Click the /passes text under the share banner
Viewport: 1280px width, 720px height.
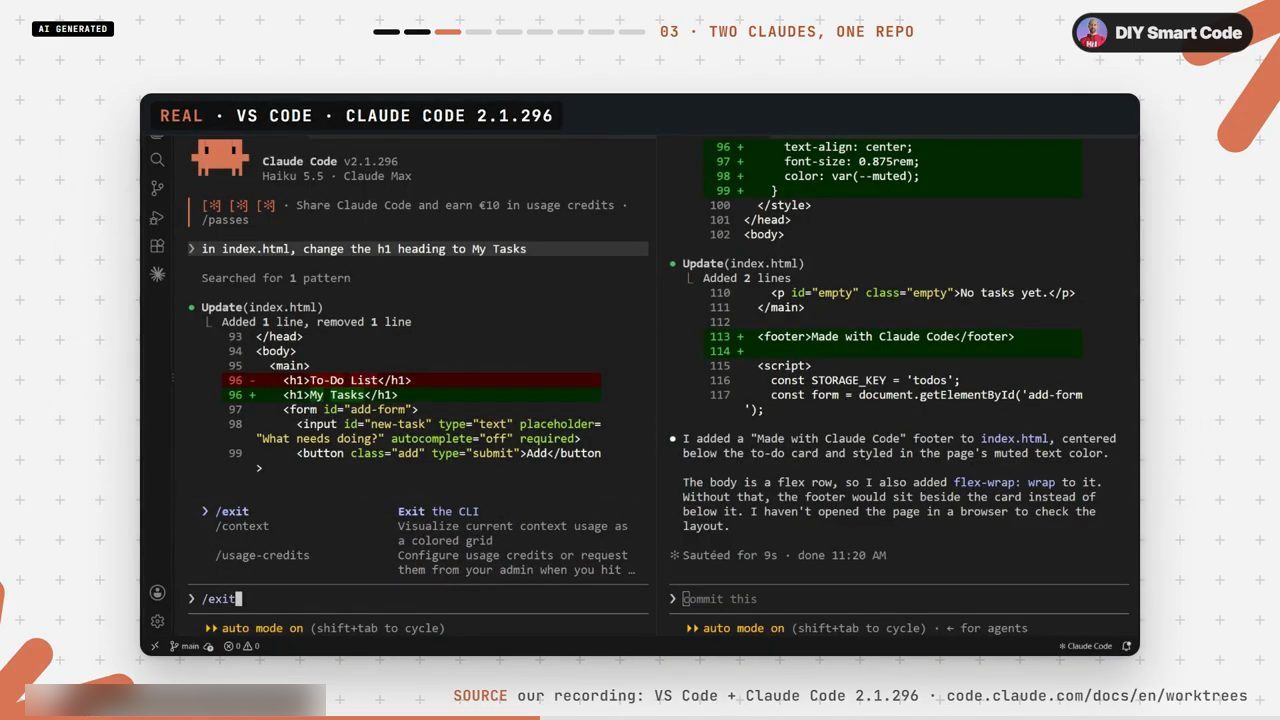pyautogui.click(x=225, y=220)
